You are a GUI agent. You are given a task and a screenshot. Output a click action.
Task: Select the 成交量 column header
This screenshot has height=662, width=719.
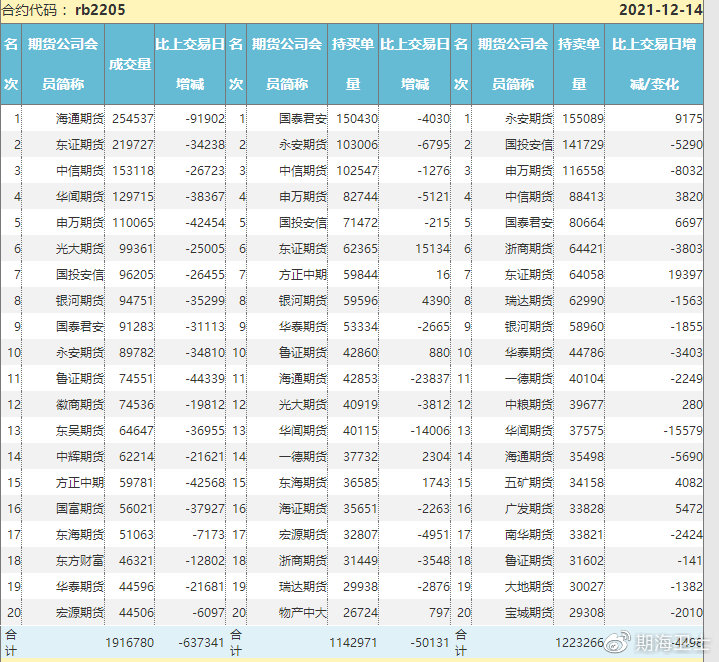130,64
